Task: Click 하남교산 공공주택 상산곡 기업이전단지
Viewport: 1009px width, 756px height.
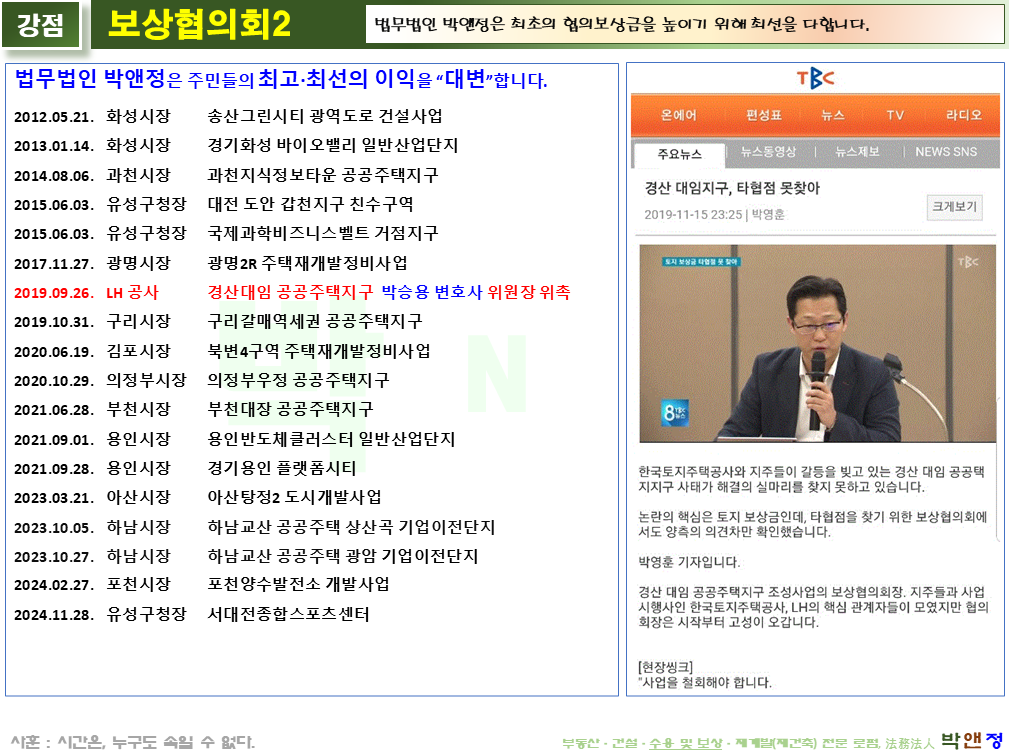Action: point(351,528)
